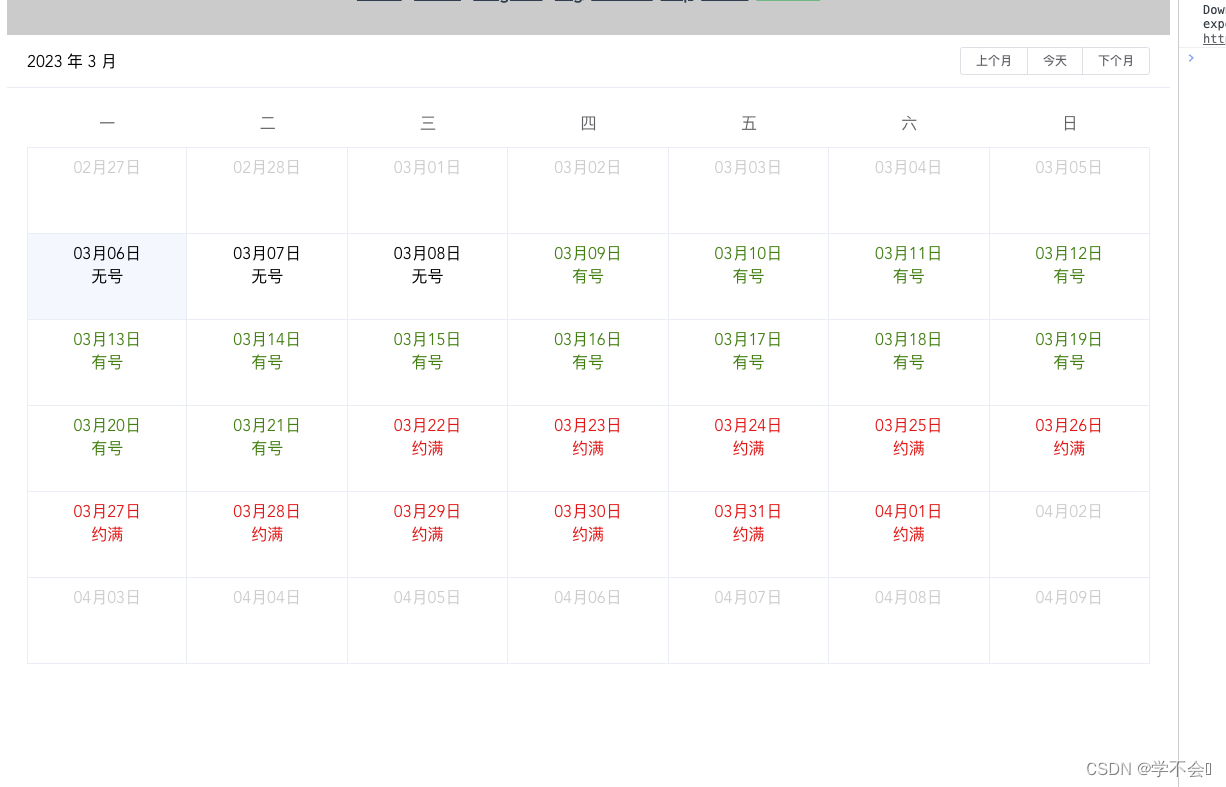
Task: Click the 日 Sunday column header
Action: (1069, 122)
